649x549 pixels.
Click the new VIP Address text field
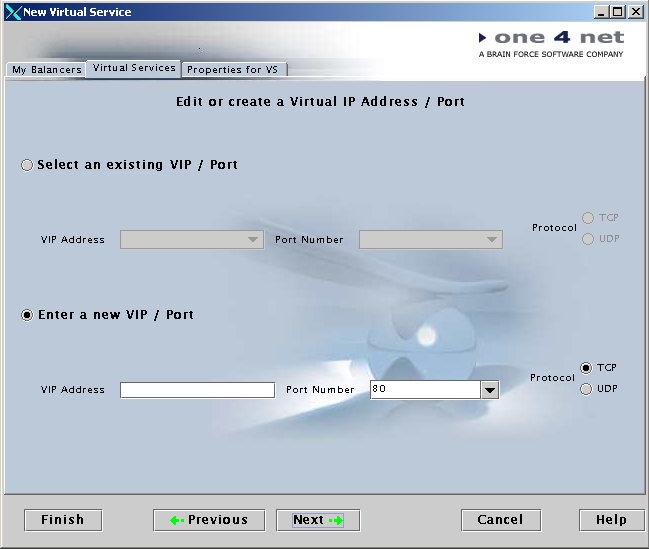[197, 390]
